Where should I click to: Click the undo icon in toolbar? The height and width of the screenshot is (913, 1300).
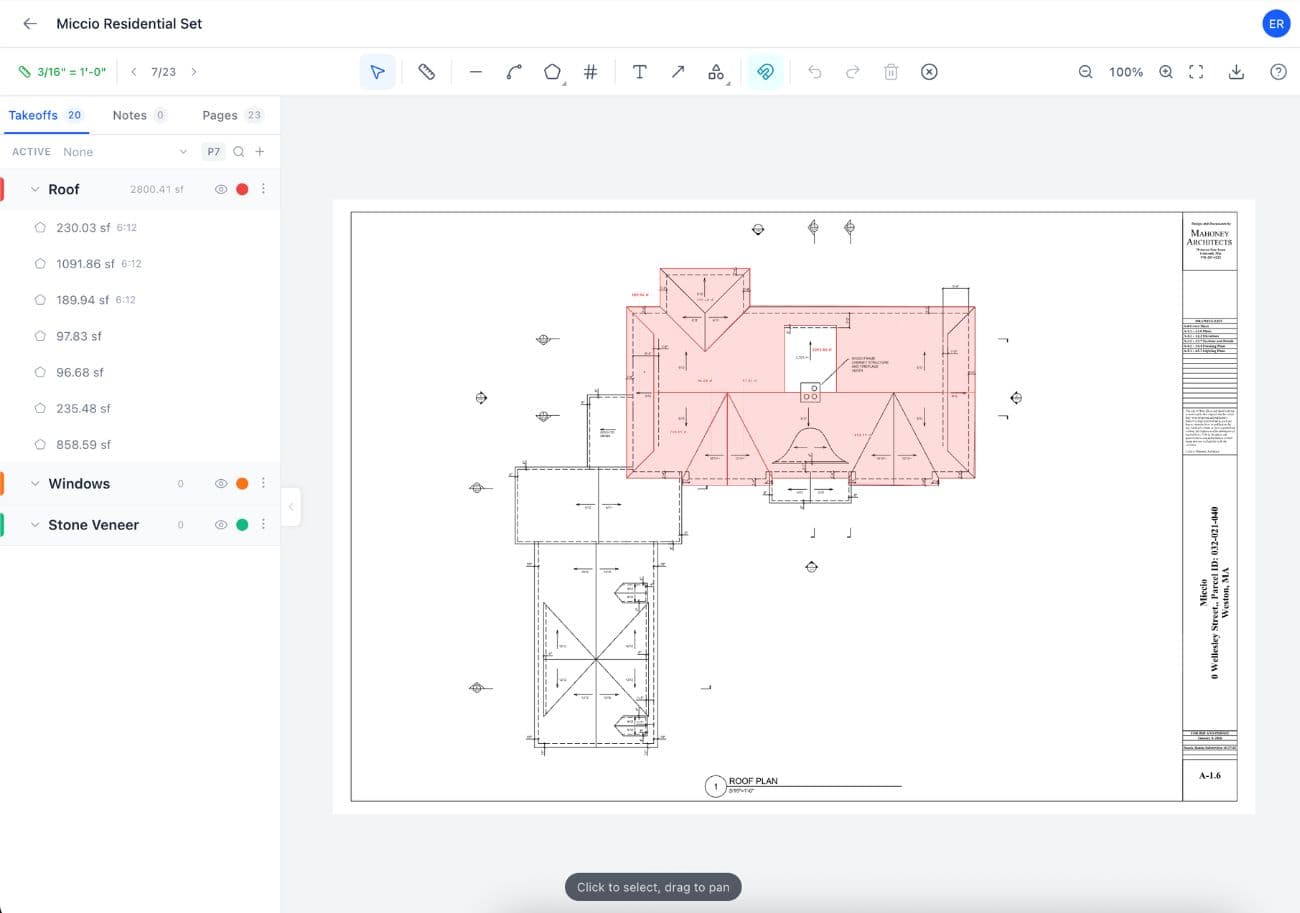(x=815, y=71)
